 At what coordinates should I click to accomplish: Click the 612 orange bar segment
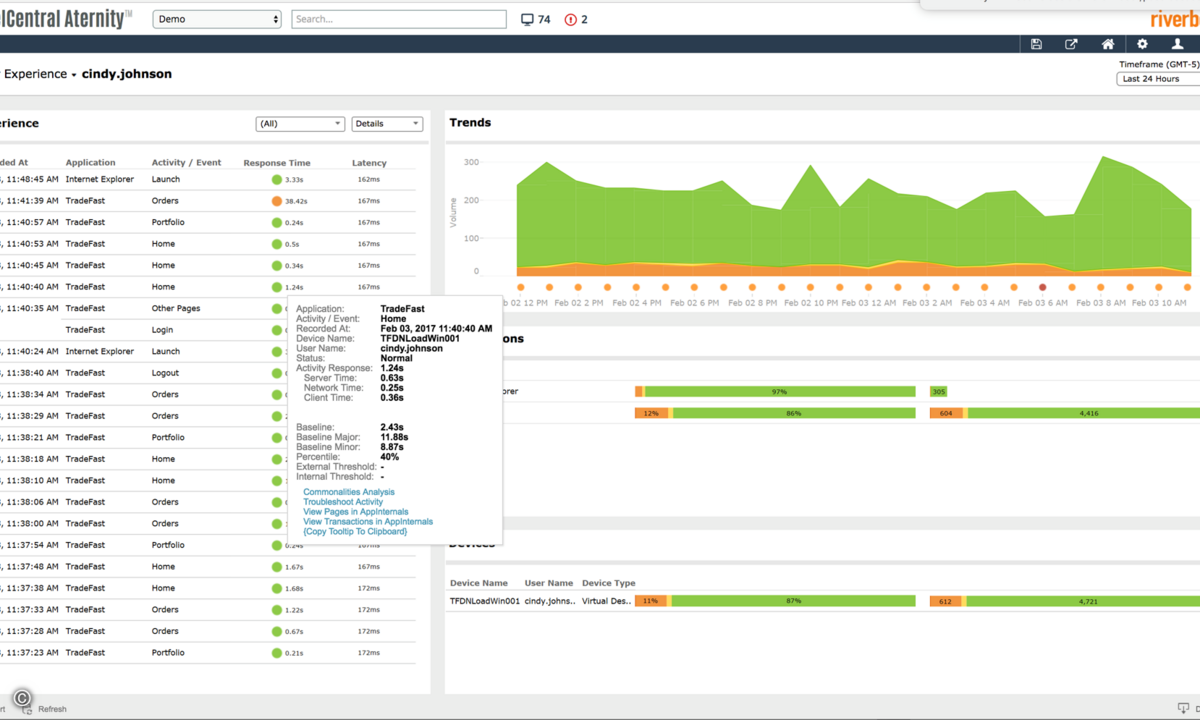point(945,601)
